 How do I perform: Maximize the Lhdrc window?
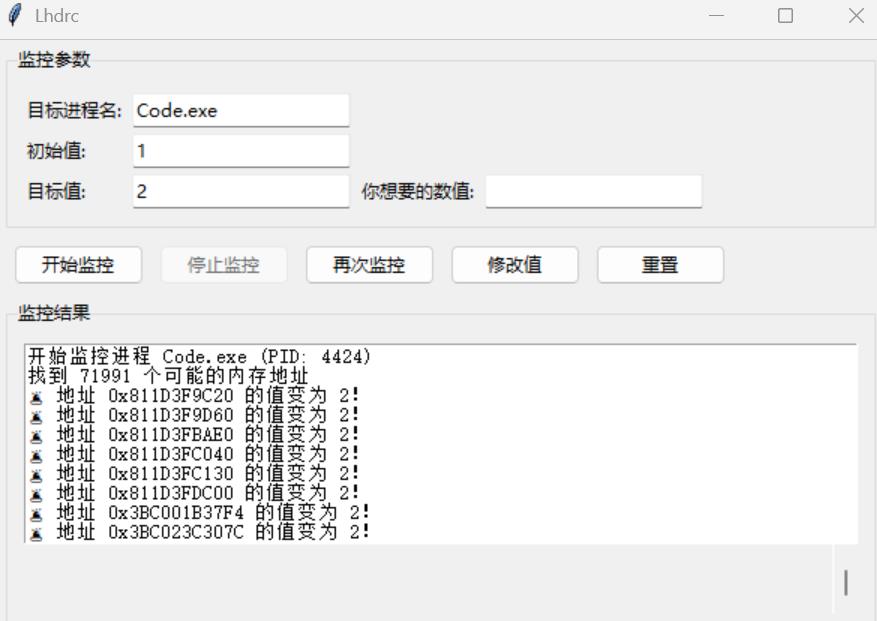point(785,16)
